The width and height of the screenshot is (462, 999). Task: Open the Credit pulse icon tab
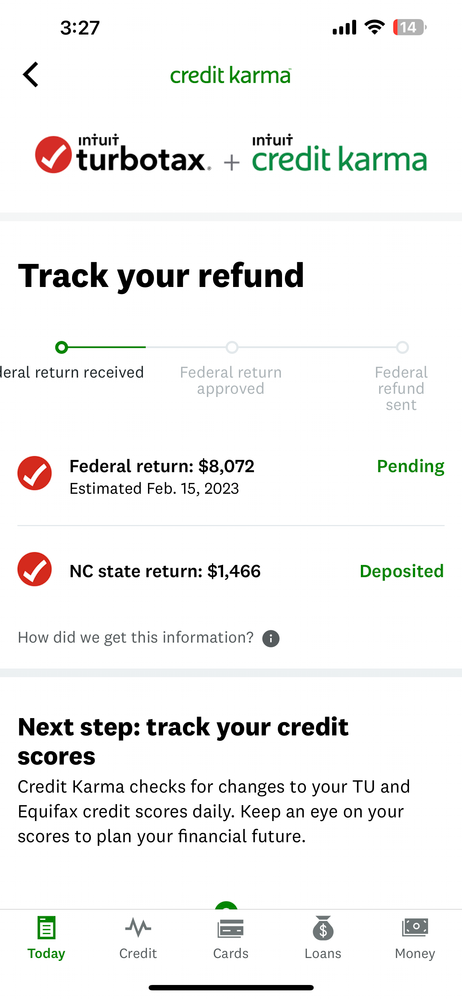(138, 928)
